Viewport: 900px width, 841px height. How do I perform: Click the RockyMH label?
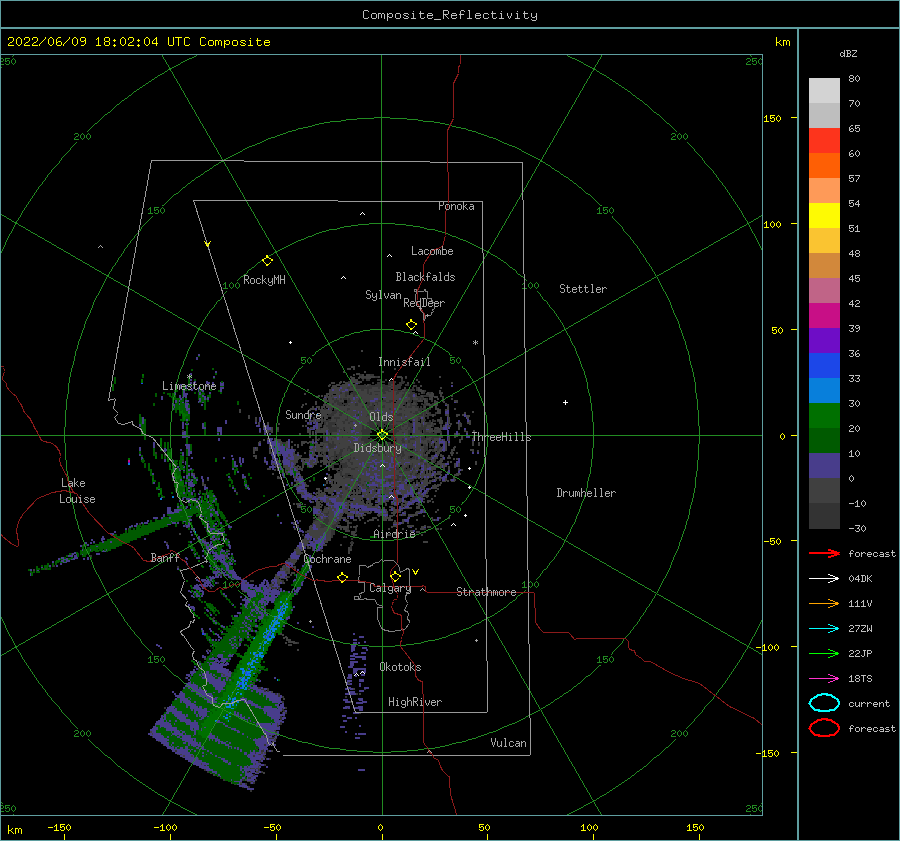(264, 280)
